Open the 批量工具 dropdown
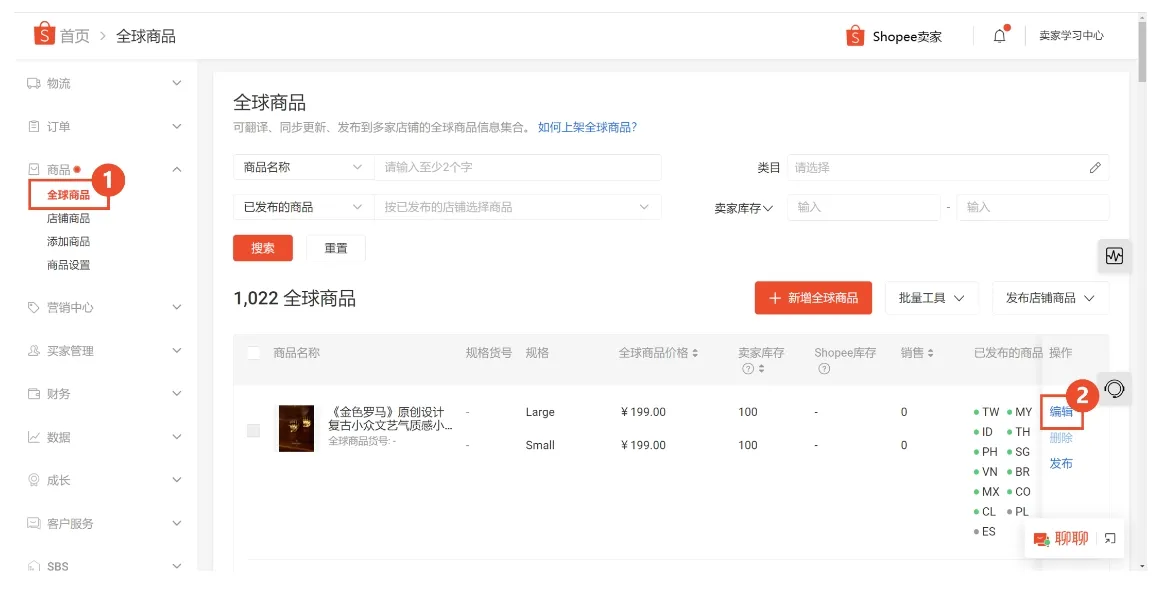Image resolution: width=1153 pixels, height=604 pixels. pos(931,297)
